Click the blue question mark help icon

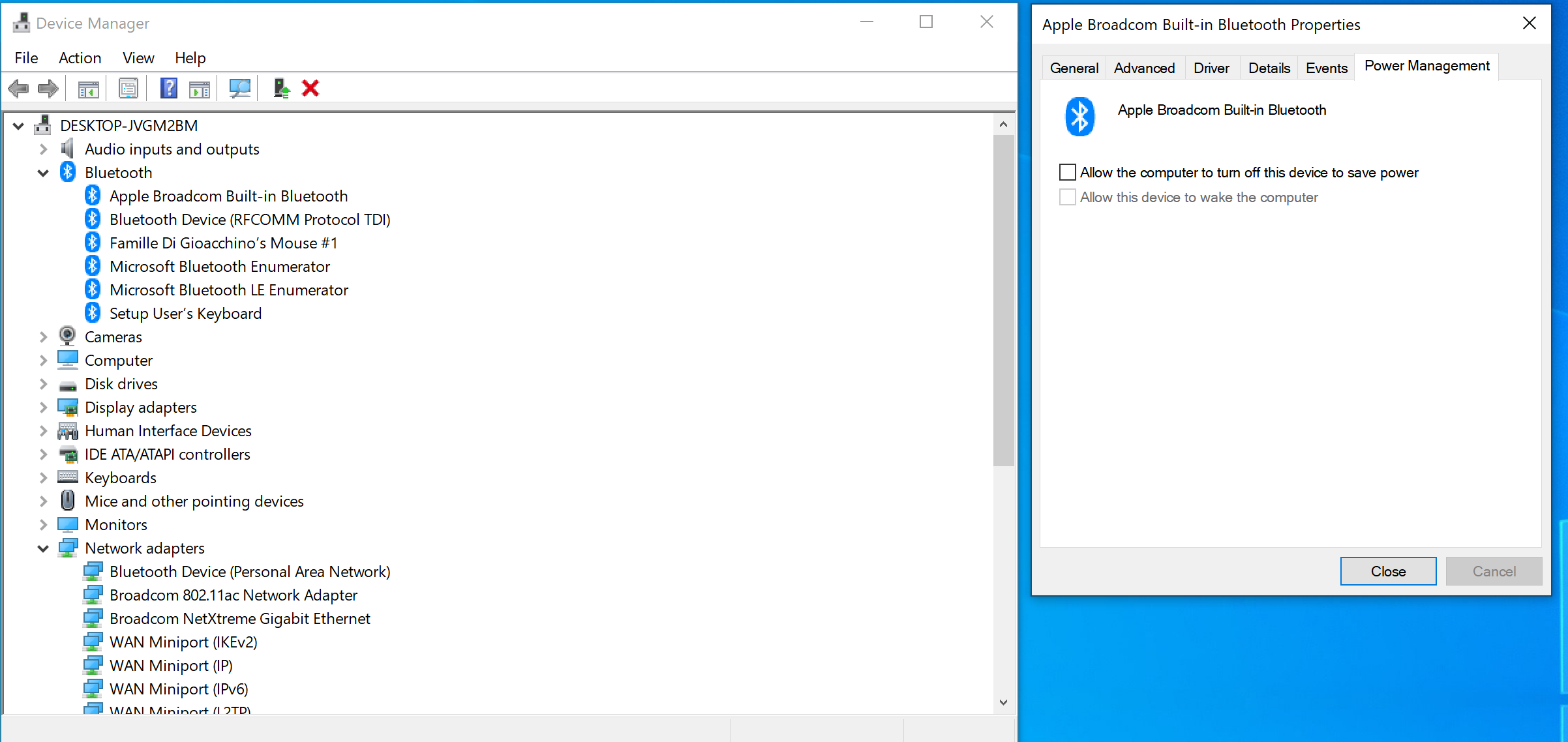(x=169, y=88)
